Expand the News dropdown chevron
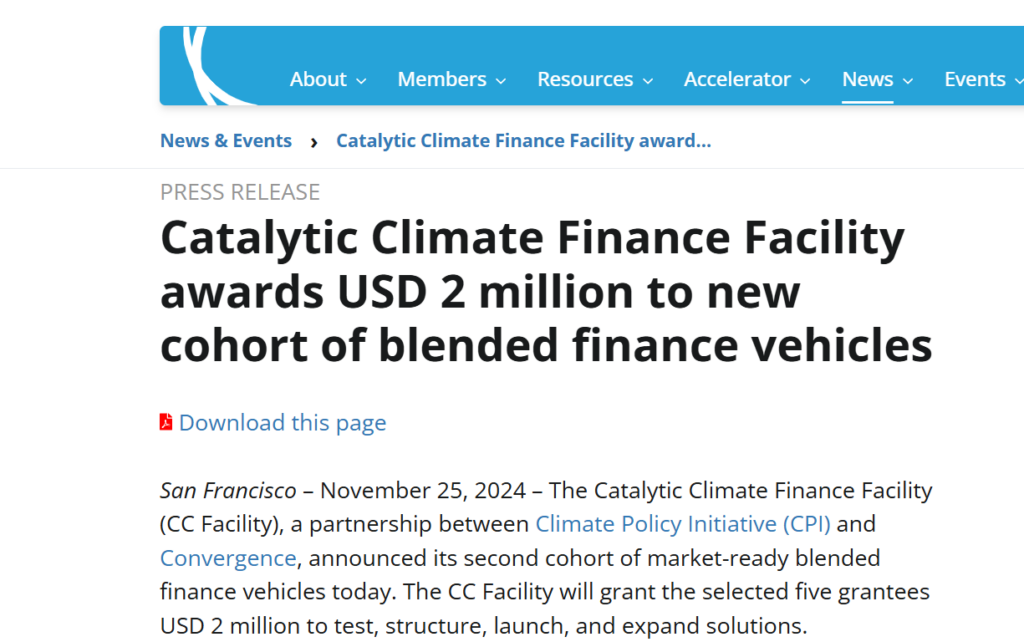This screenshot has width=1024, height=642. point(908,81)
